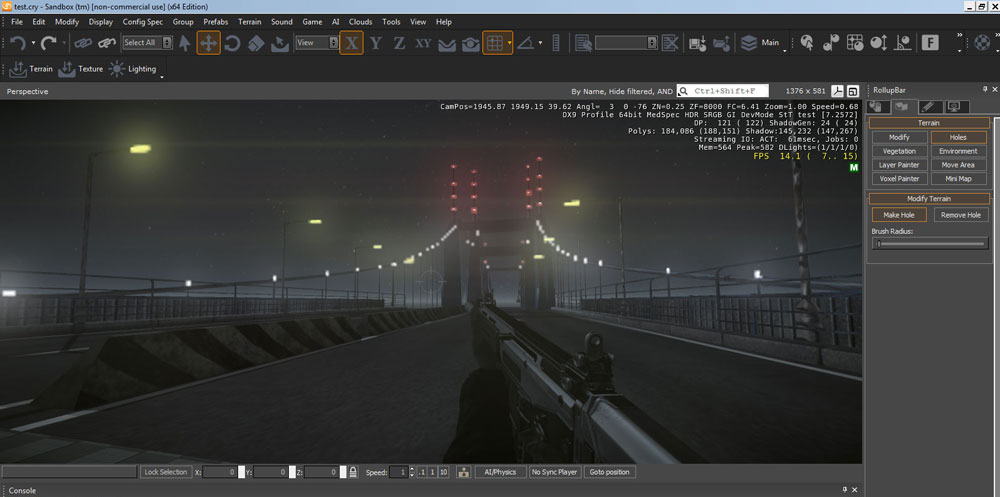Click the viewport layout icon beside 1376 x 581
This screenshot has width=1000, height=497.
point(839,91)
